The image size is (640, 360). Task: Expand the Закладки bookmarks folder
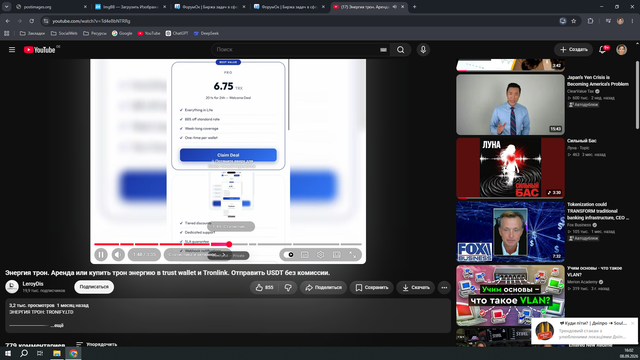[32, 33]
